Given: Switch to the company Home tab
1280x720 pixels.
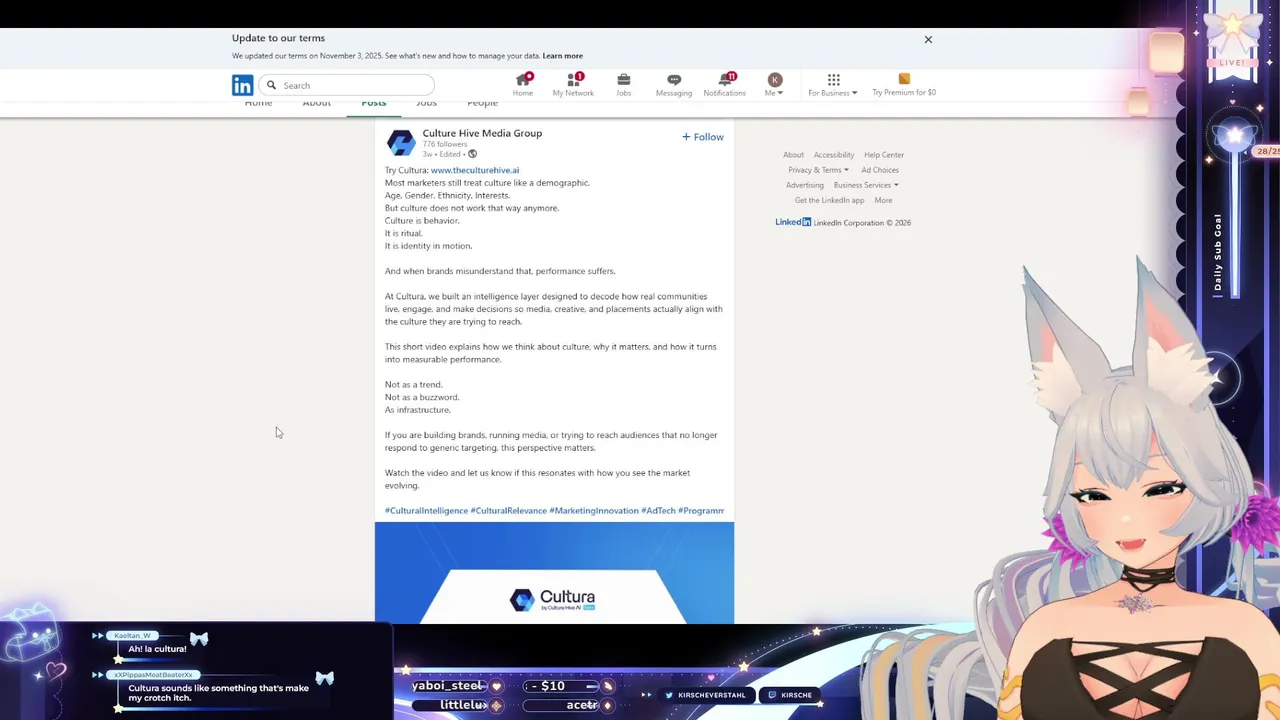Looking at the screenshot, I should 258,103.
